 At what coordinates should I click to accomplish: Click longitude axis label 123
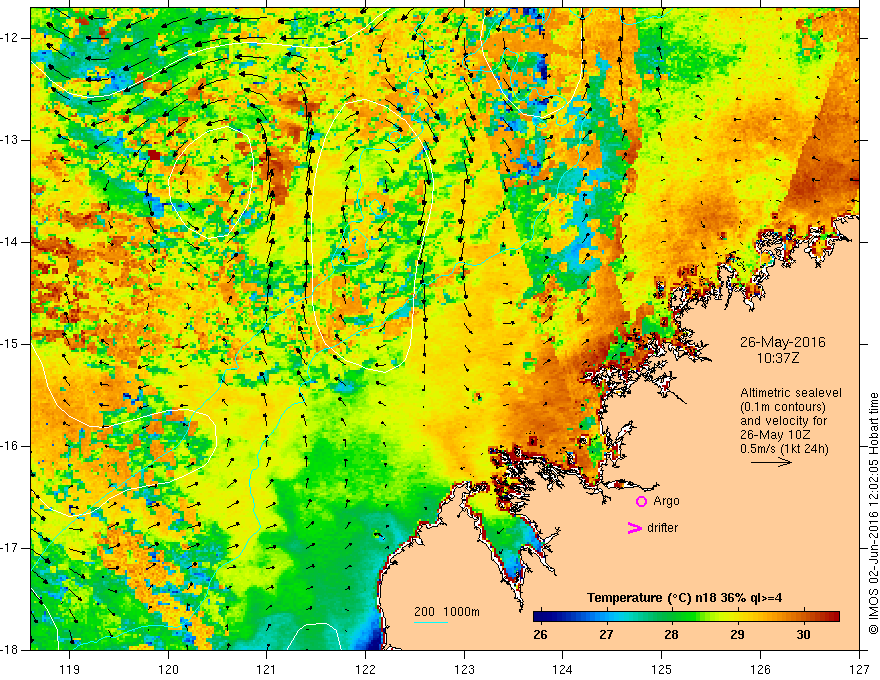[464, 669]
